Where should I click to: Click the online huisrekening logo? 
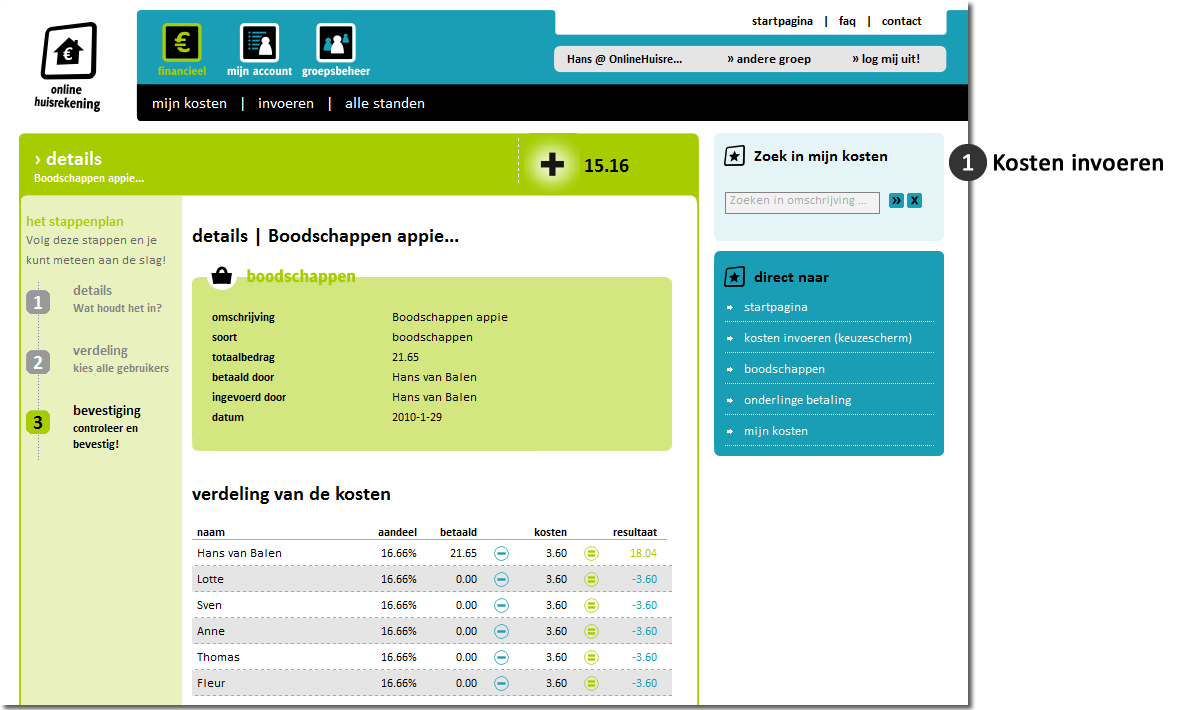coord(68,66)
